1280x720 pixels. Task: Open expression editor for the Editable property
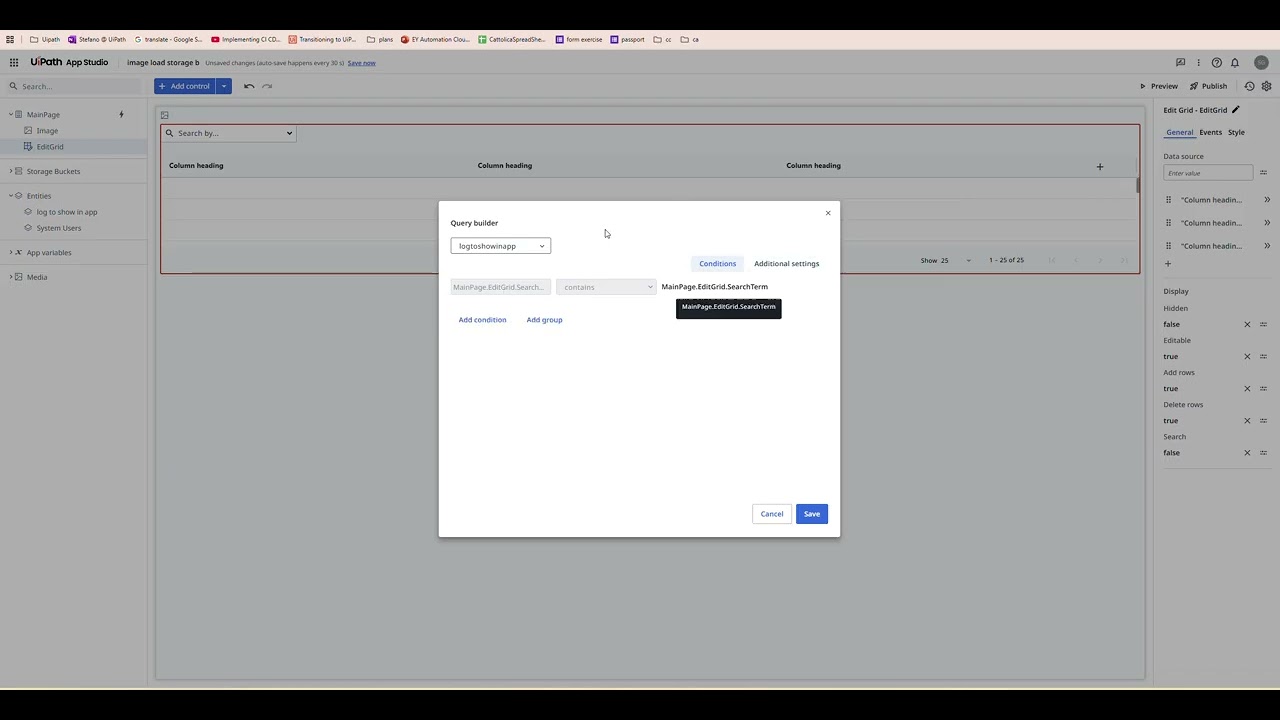1263,356
